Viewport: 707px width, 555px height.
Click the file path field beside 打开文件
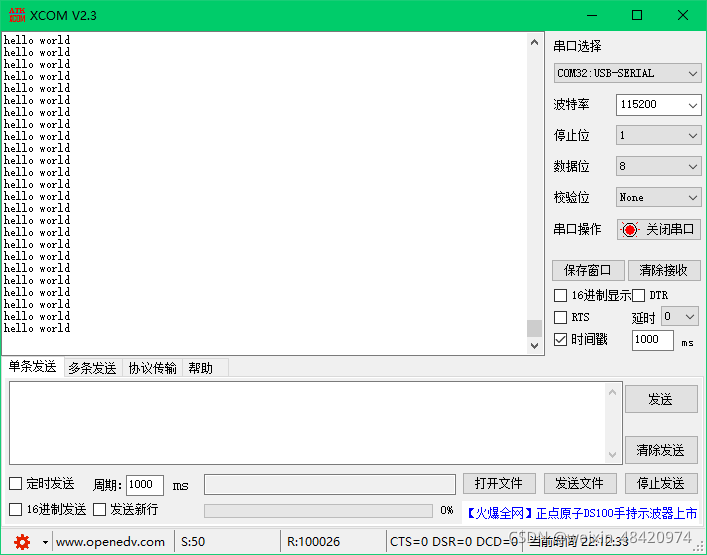[330, 485]
